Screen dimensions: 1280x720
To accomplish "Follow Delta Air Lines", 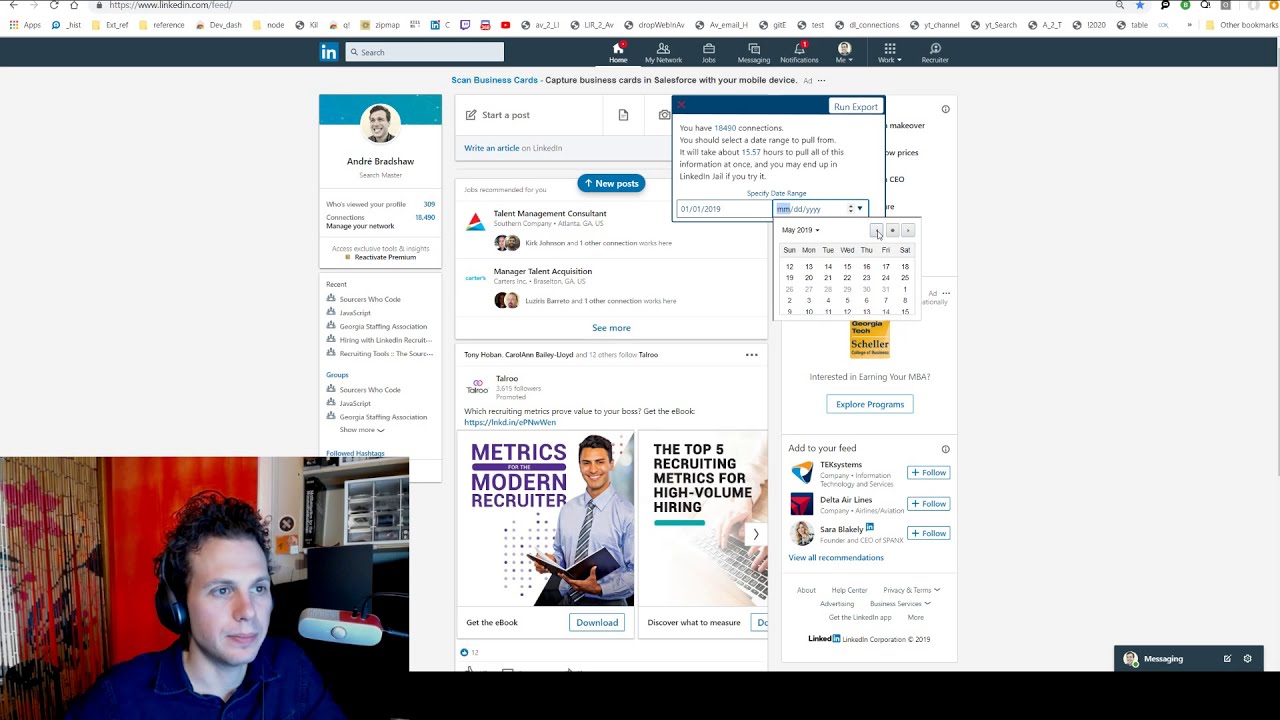I will tap(929, 504).
